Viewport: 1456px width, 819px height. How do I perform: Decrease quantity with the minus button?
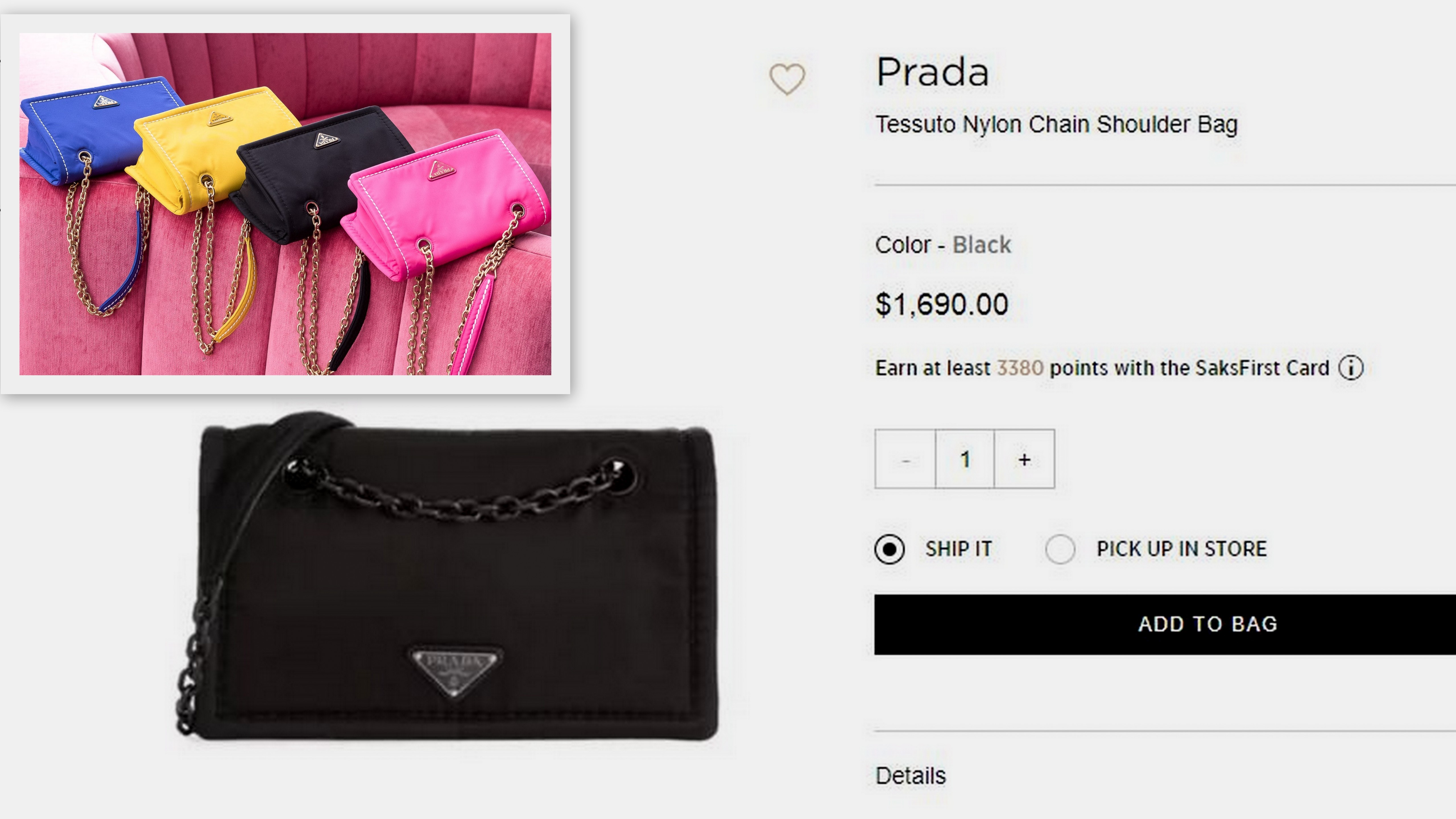(x=905, y=460)
